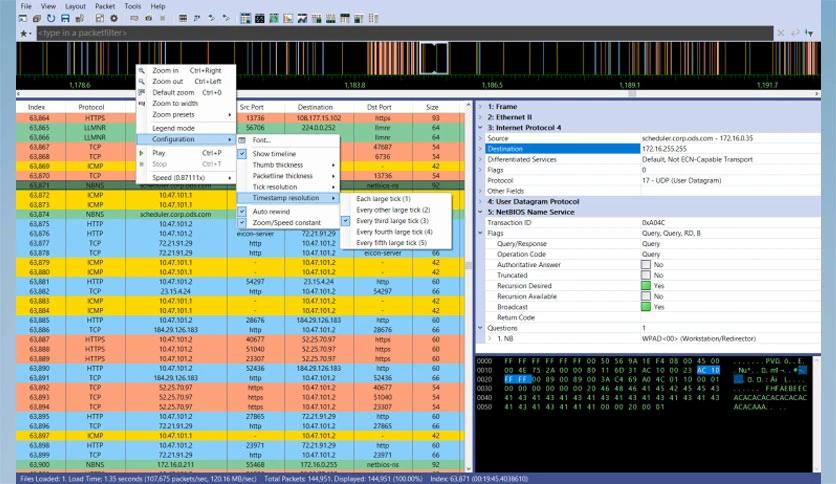Click the dark rows list icon in toolbar
This screenshot has width=836, height=484.
(x=182, y=19)
